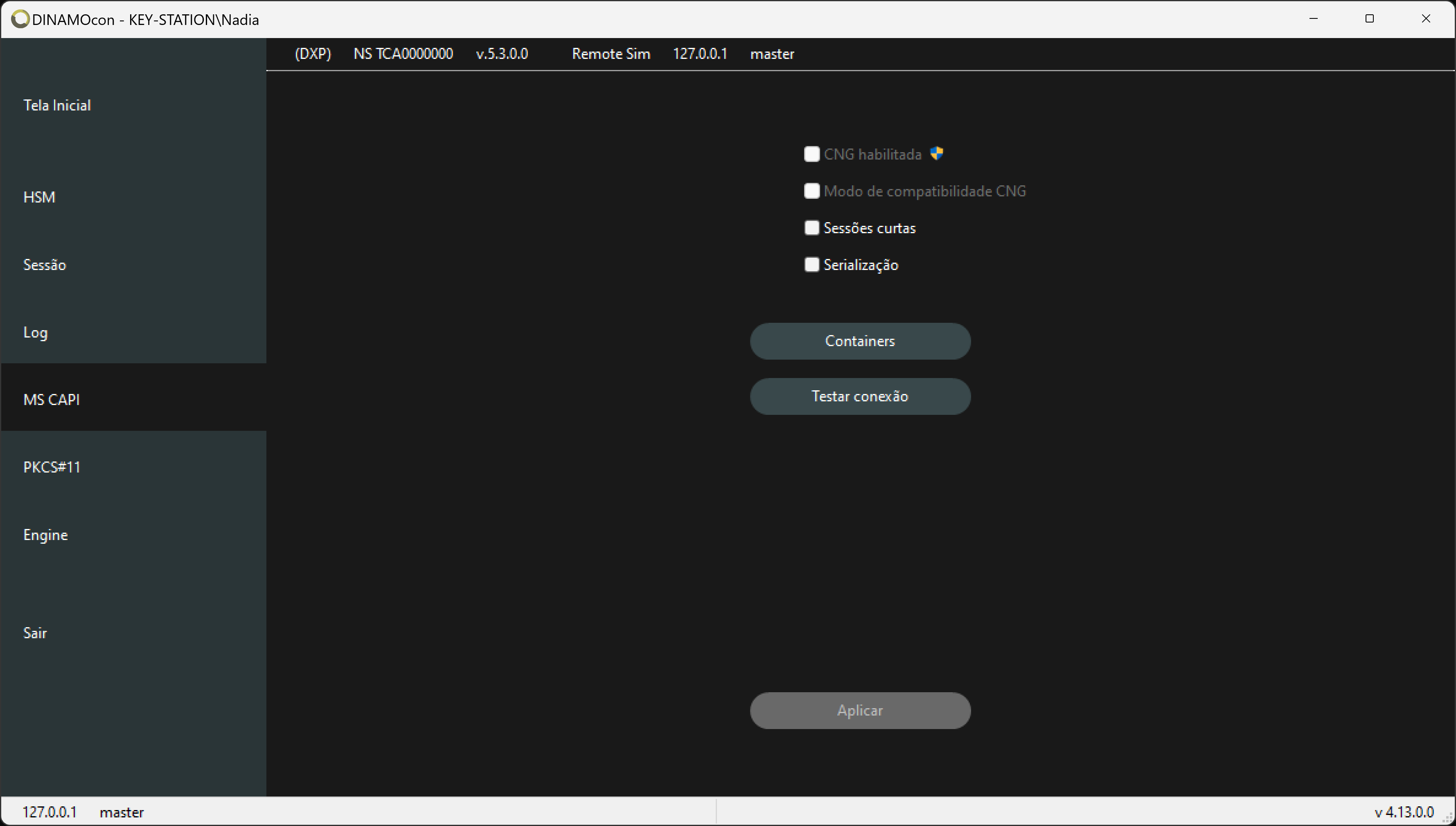Maximize the DINAMOcon window
Image resolution: width=1456 pixels, height=826 pixels.
(x=1369, y=19)
